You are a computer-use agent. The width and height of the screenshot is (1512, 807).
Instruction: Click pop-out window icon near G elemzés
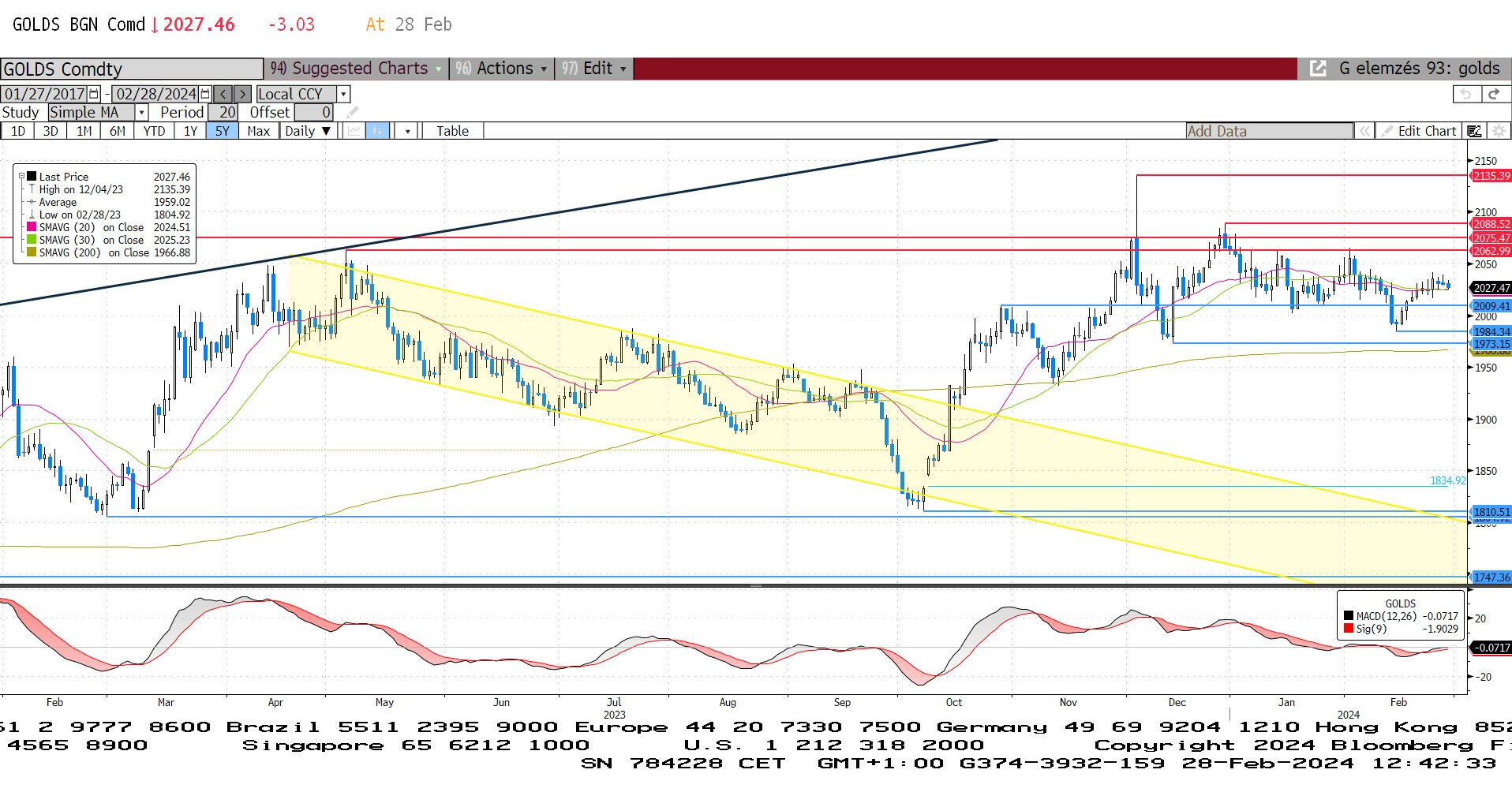1318,69
